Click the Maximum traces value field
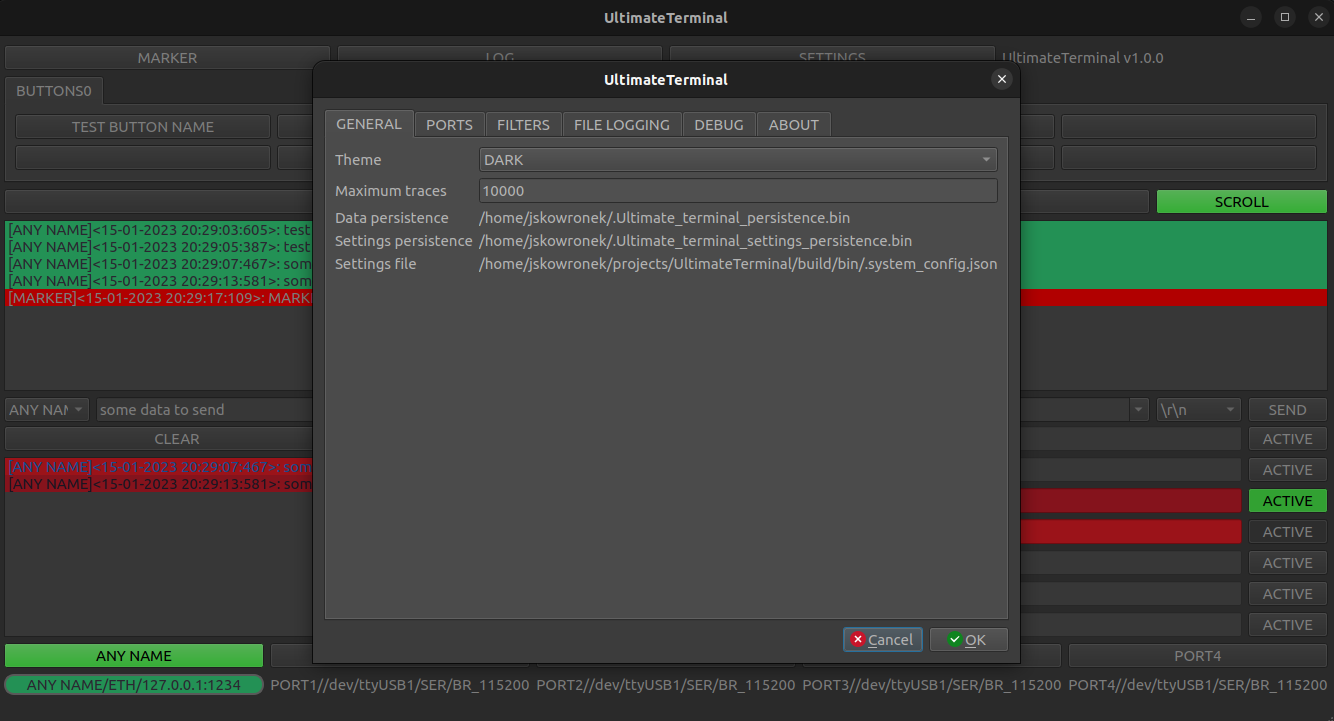This screenshot has height=721, width=1334. pyautogui.click(x=737, y=190)
